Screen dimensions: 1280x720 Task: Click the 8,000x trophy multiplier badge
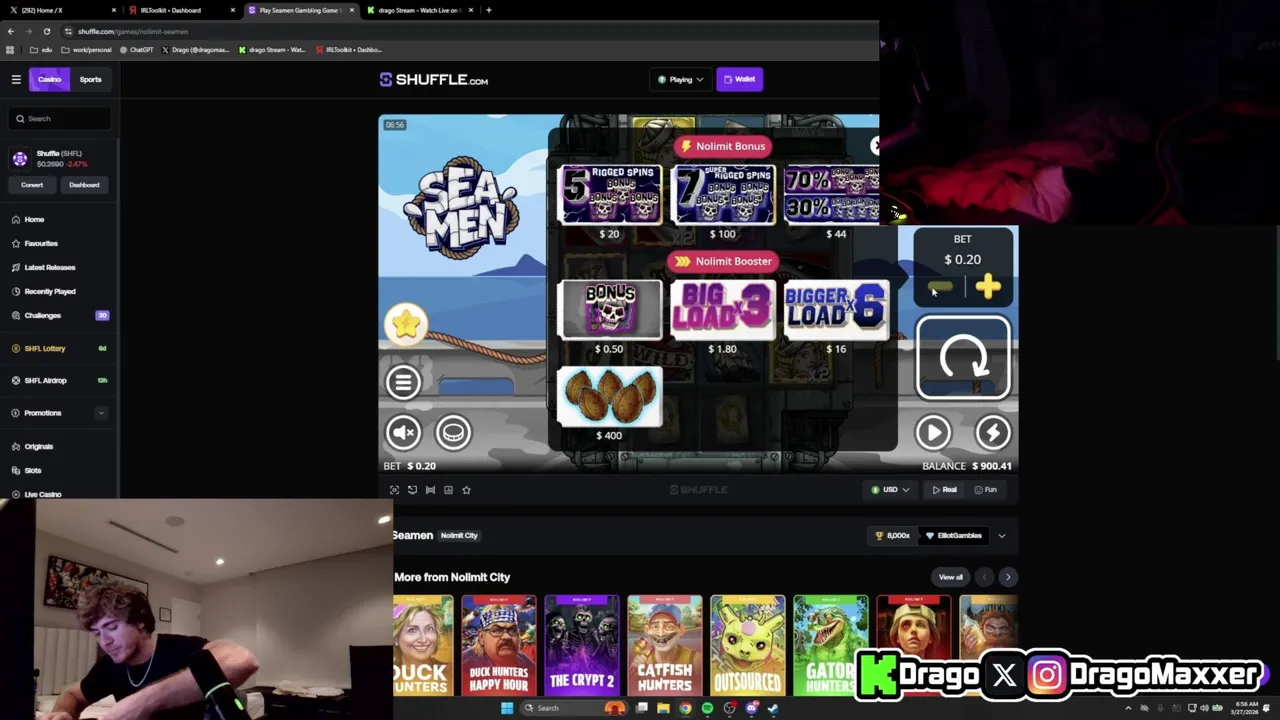click(892, 536)
